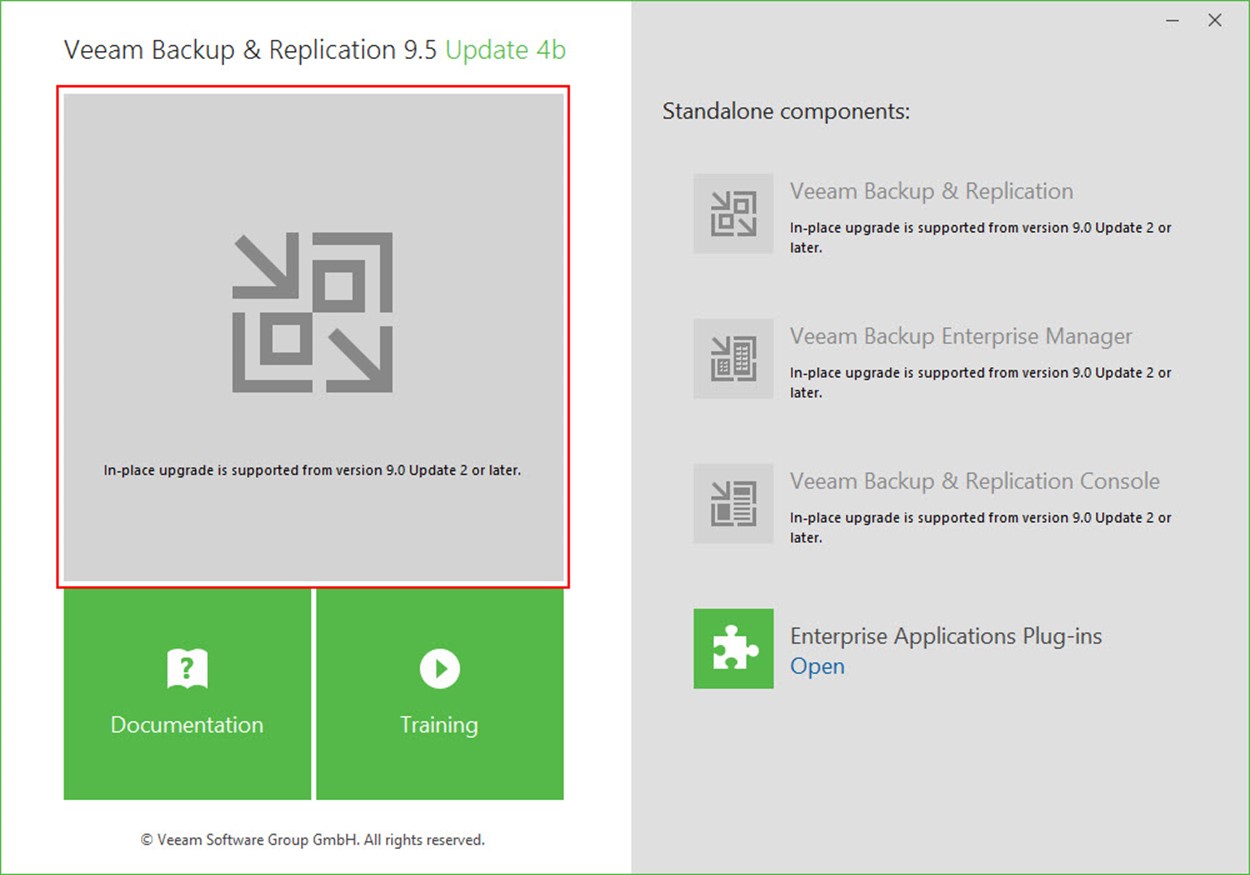Open the Documentation tile

(187, 694)
